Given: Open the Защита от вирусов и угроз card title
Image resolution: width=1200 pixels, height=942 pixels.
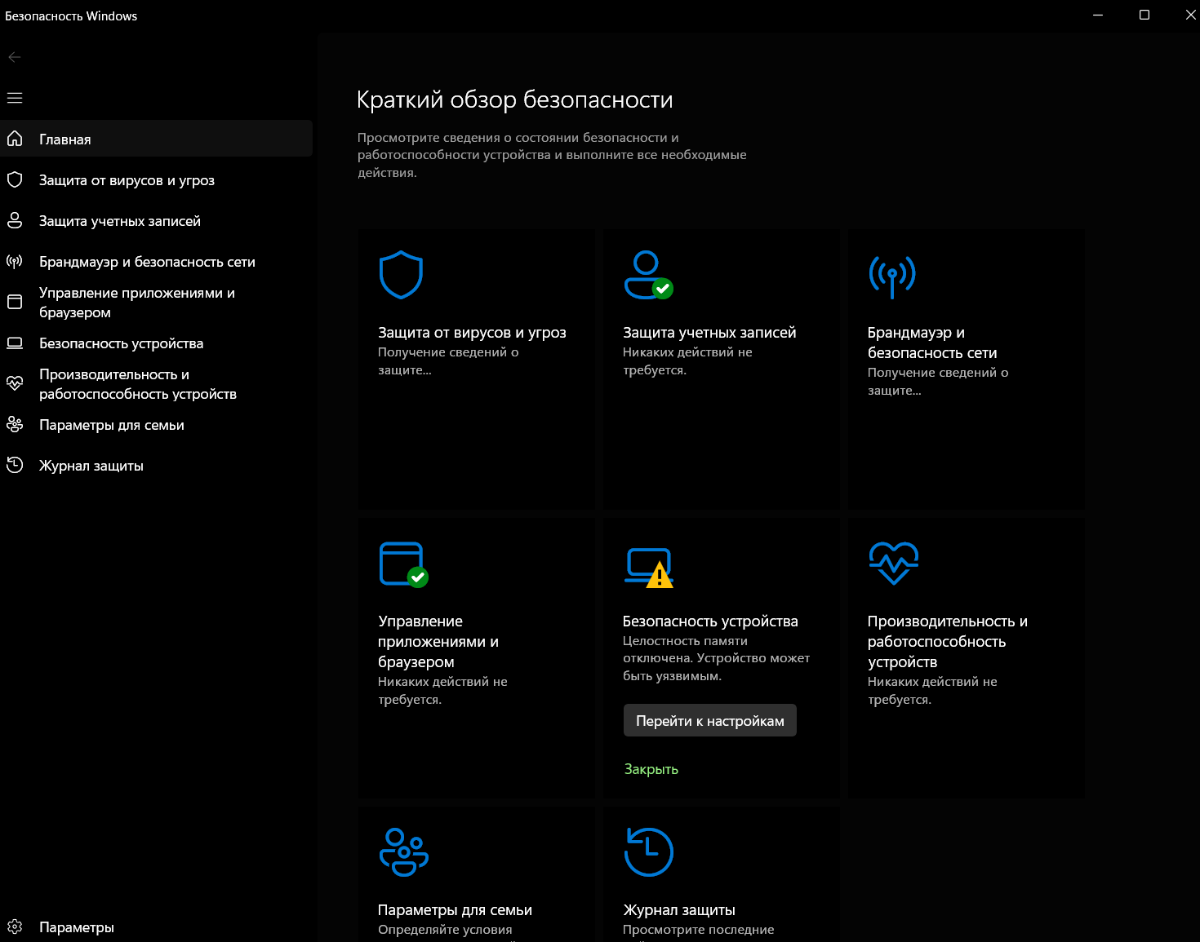Looking at the screenshot, I should click(x=472, y=332).
